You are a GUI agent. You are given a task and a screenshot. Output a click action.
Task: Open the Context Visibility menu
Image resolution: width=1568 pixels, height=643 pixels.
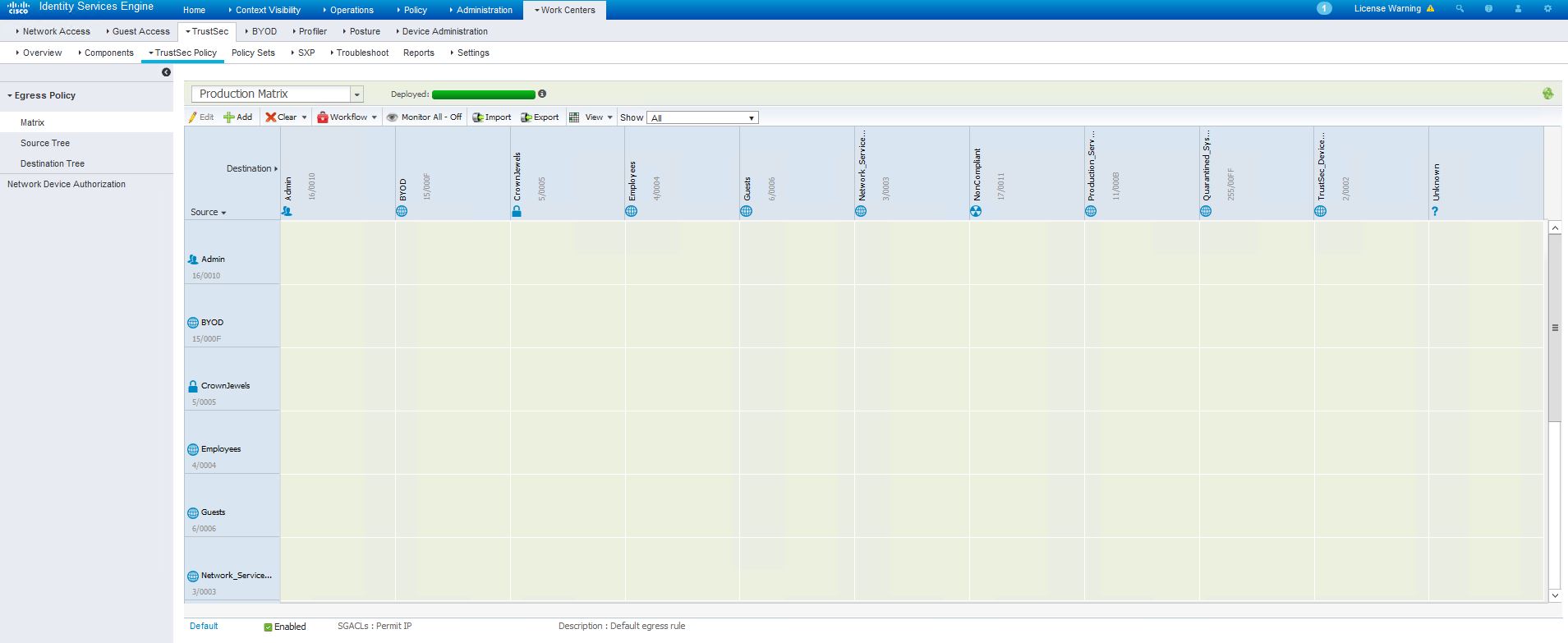264,10
